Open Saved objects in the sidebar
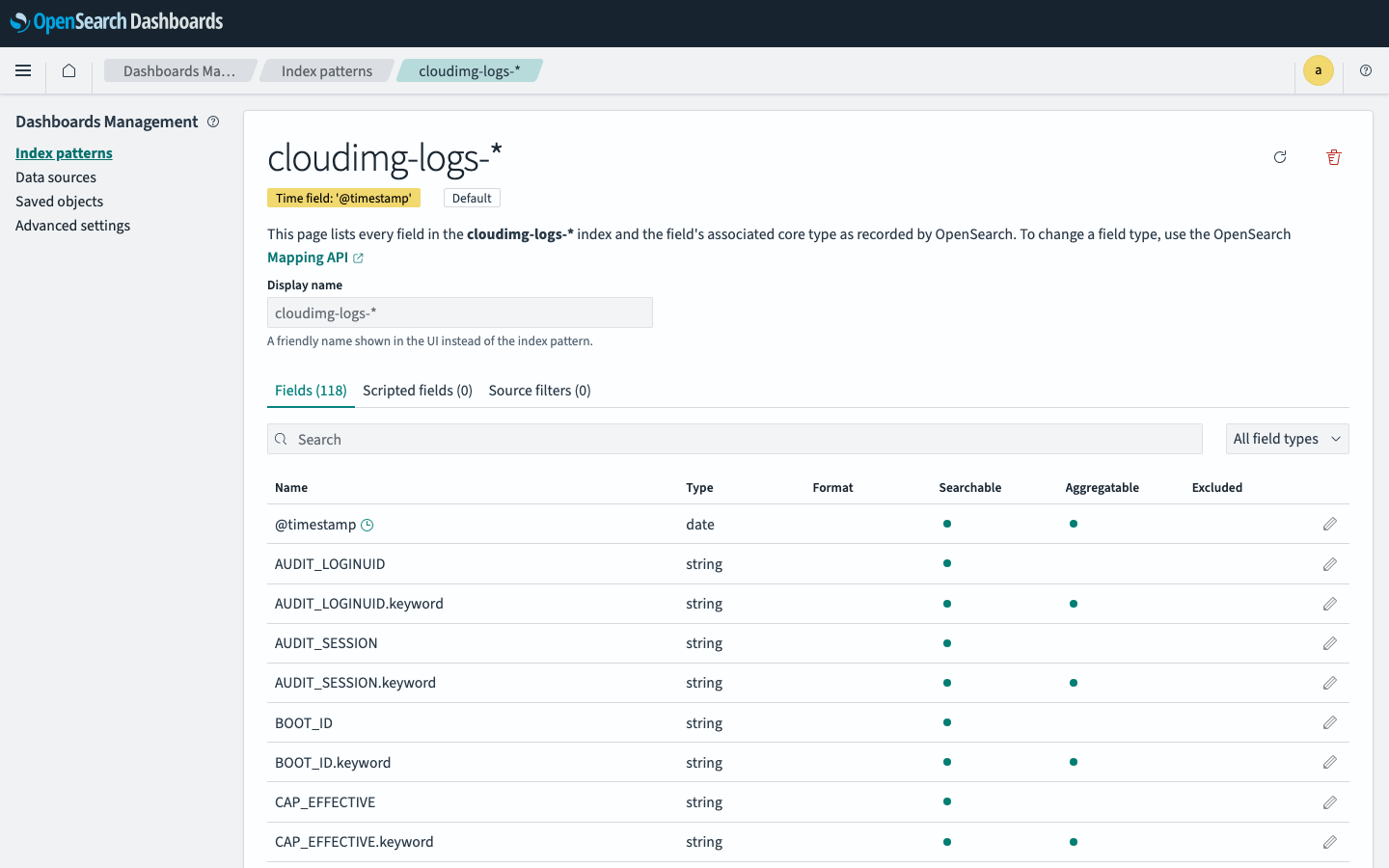The image size is (1389, 868). click(59, 202)
